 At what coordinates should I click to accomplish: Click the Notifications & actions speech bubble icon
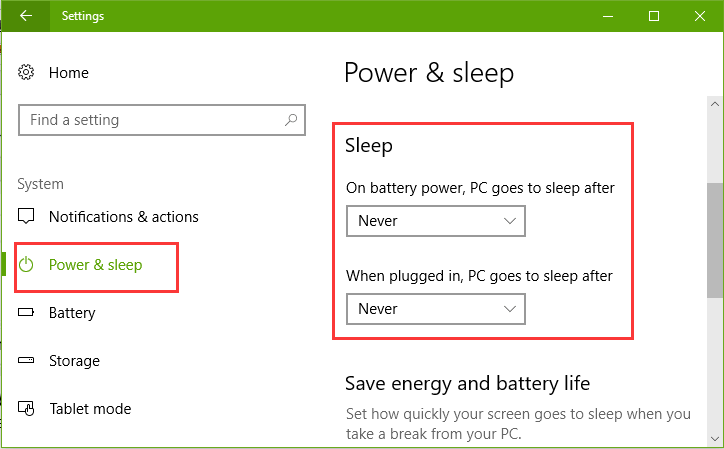[28, 217]
